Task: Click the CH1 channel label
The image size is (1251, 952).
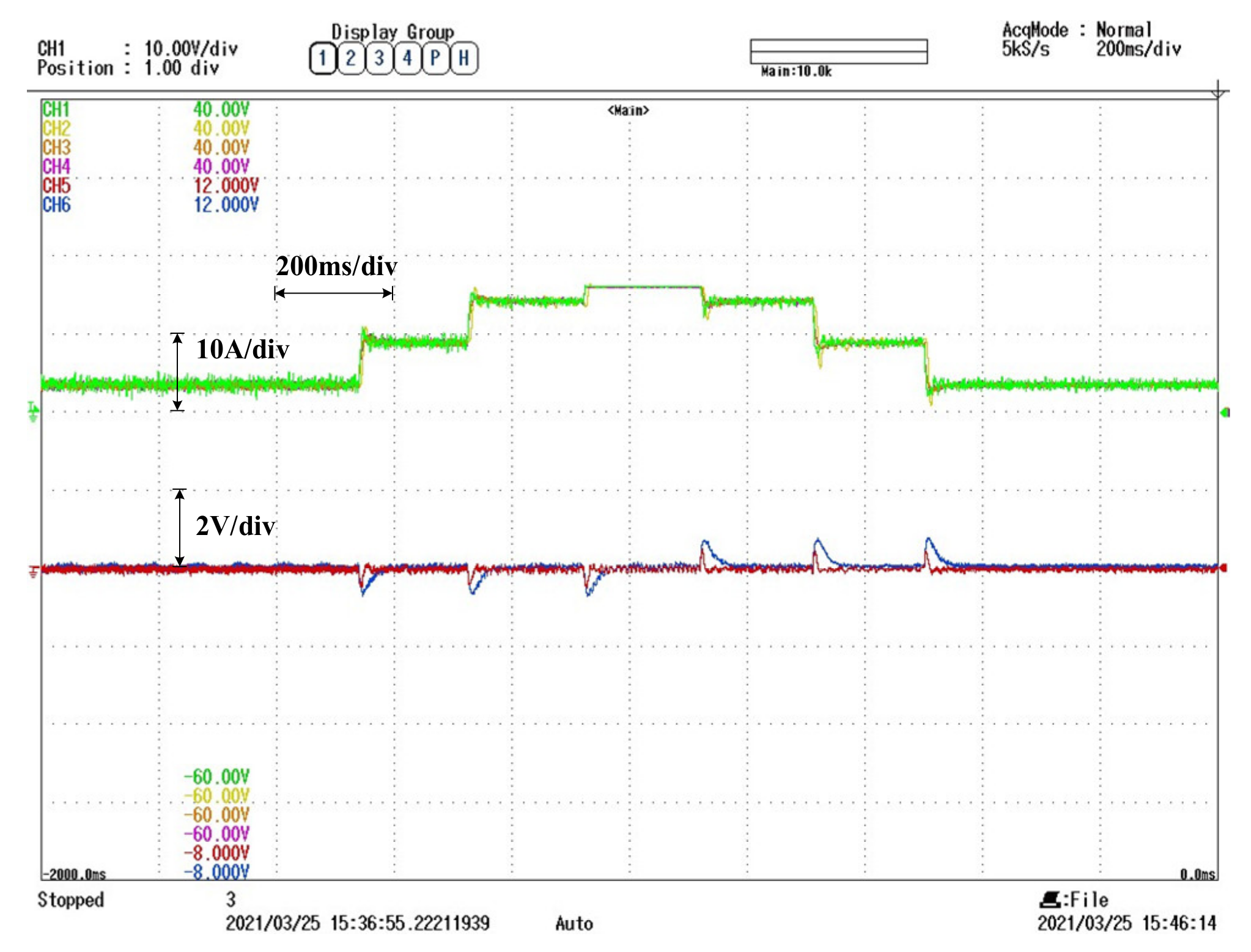Action: point(56,109)
